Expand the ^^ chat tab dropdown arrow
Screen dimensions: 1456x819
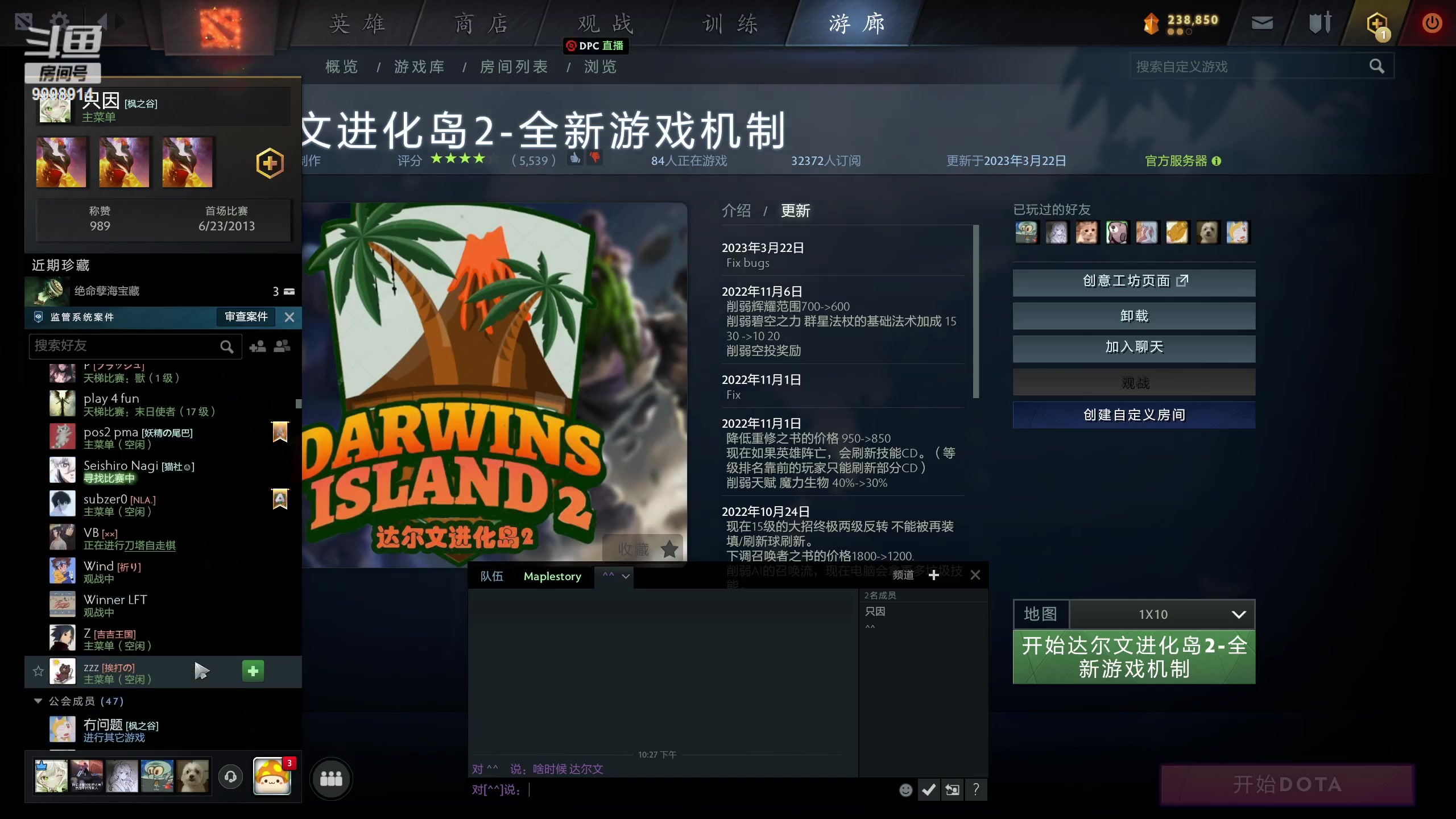(x=626, y=576)
